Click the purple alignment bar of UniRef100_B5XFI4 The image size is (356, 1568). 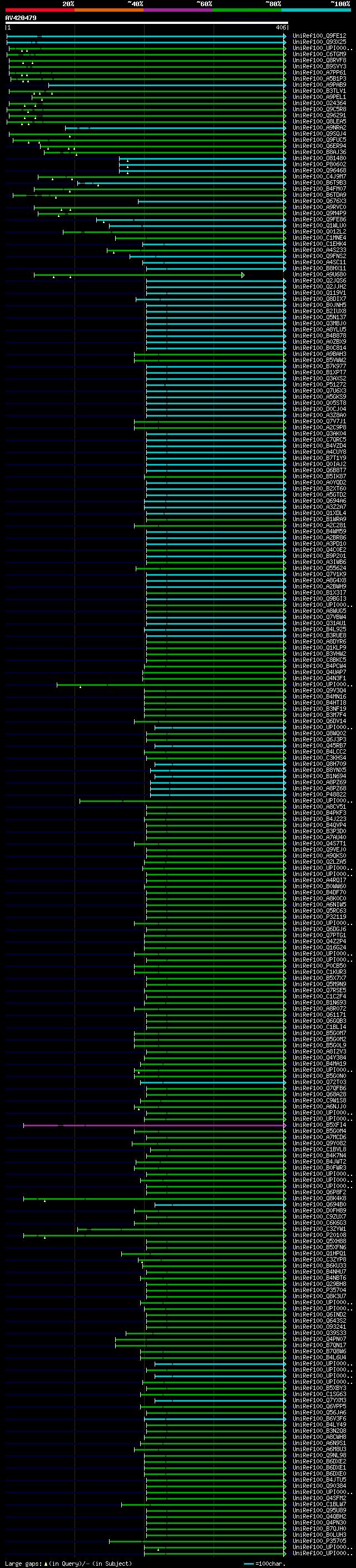[155, 1125]
